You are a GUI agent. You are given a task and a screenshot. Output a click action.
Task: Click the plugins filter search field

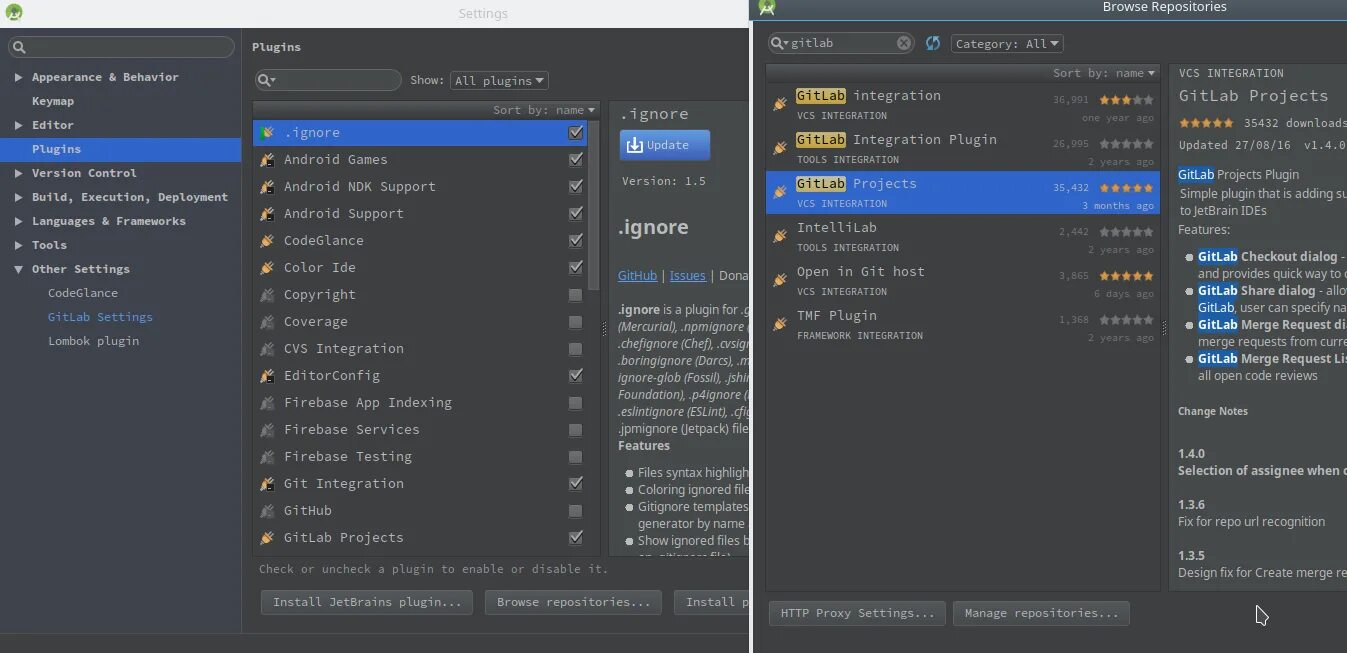329,80
